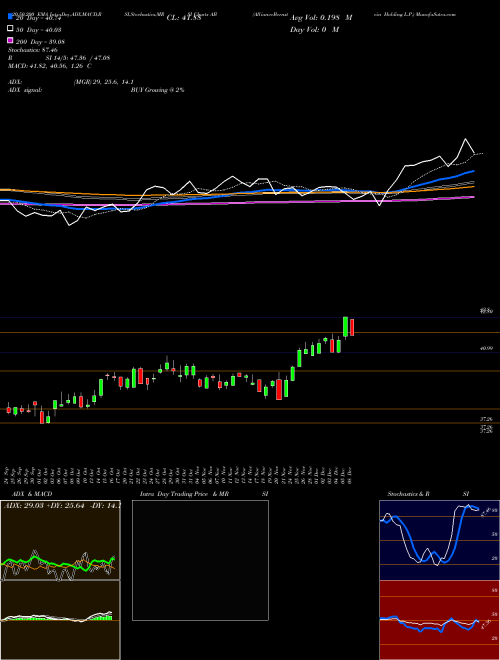
Task: Open the MACD indicator chart below ADX
Action: (60, 620)
